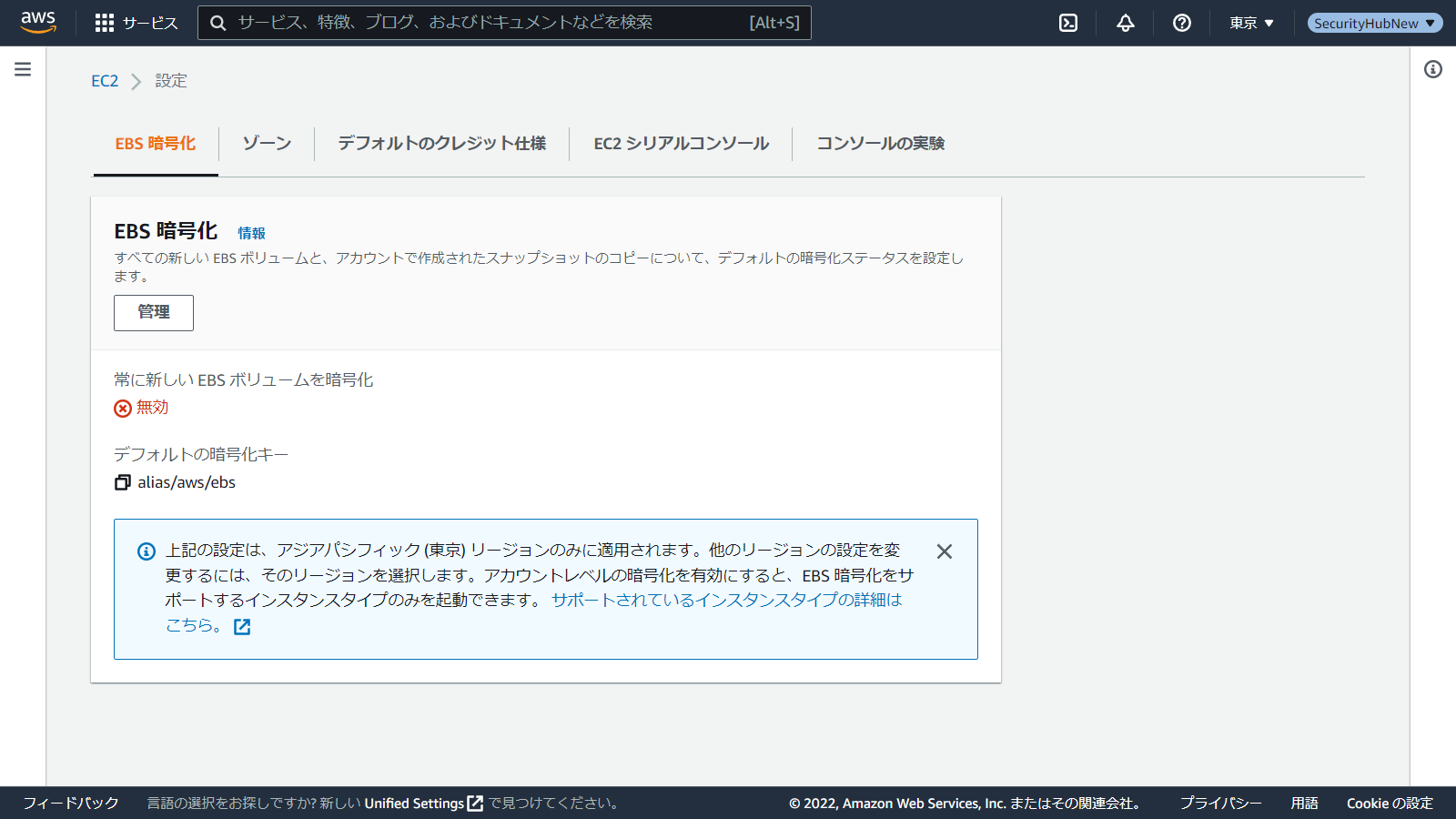Open the help question mark menu

tap(1182, 23)
